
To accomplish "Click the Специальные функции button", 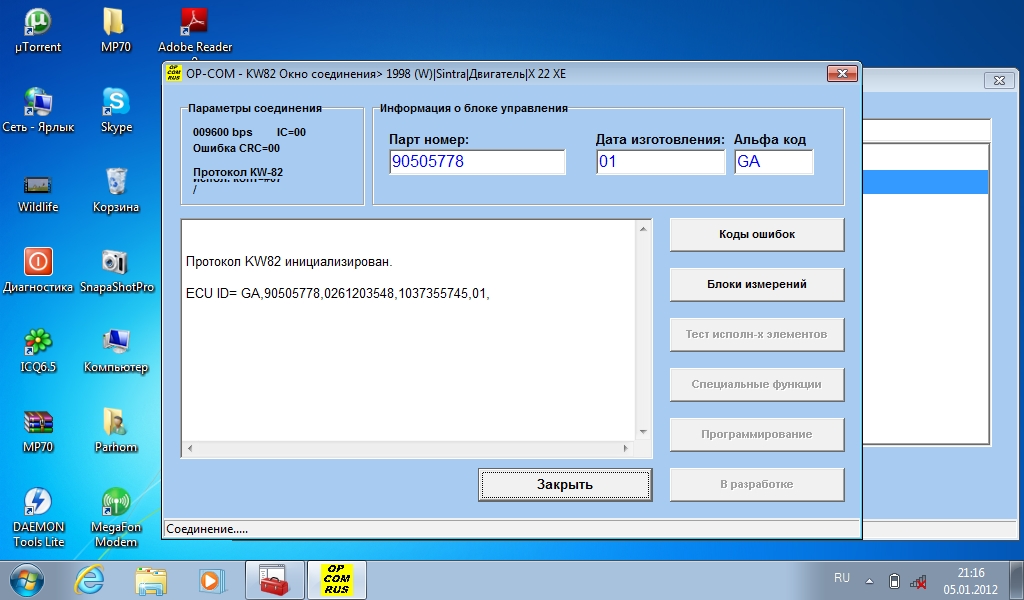I will click(757, 385).
